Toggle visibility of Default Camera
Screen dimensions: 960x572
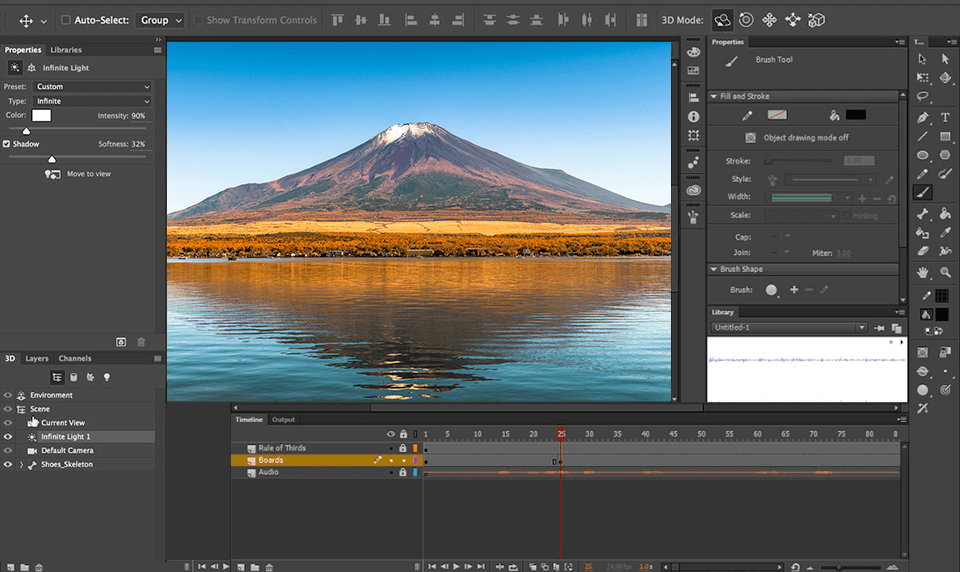tap(8, 450)
